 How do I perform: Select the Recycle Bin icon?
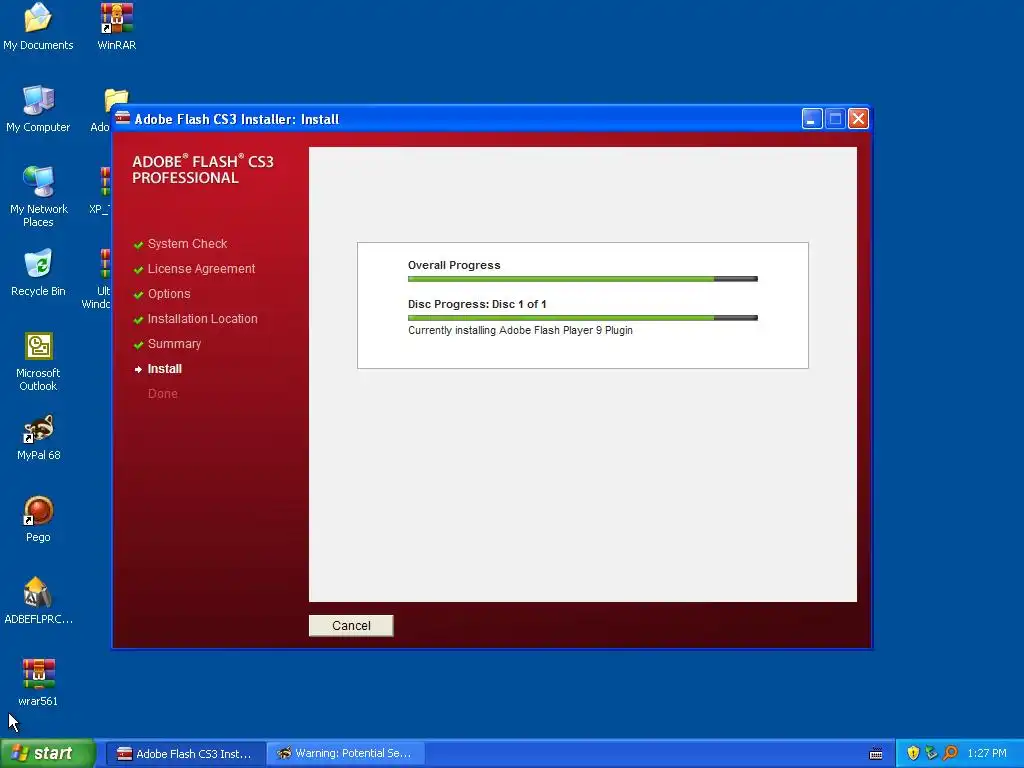click(x=38, y=273)
